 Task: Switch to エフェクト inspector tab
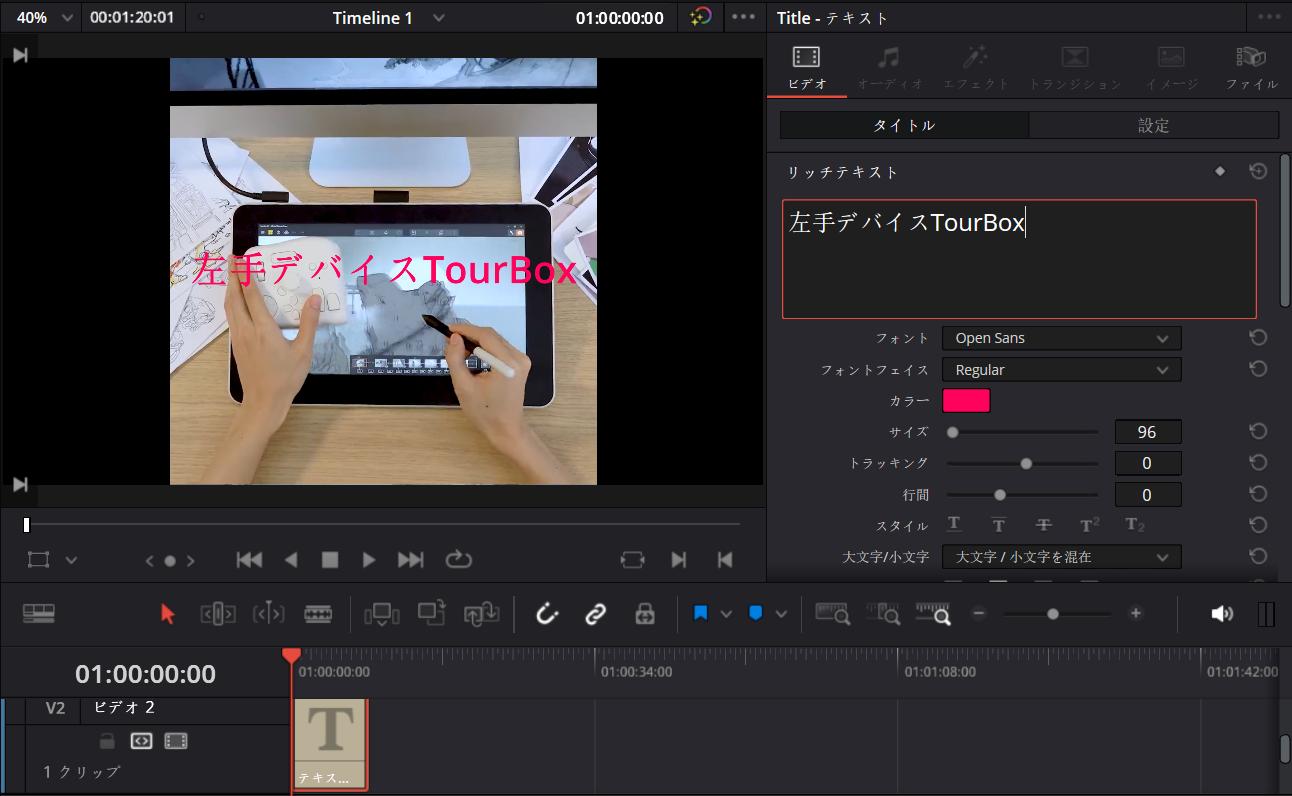(976, 67)
